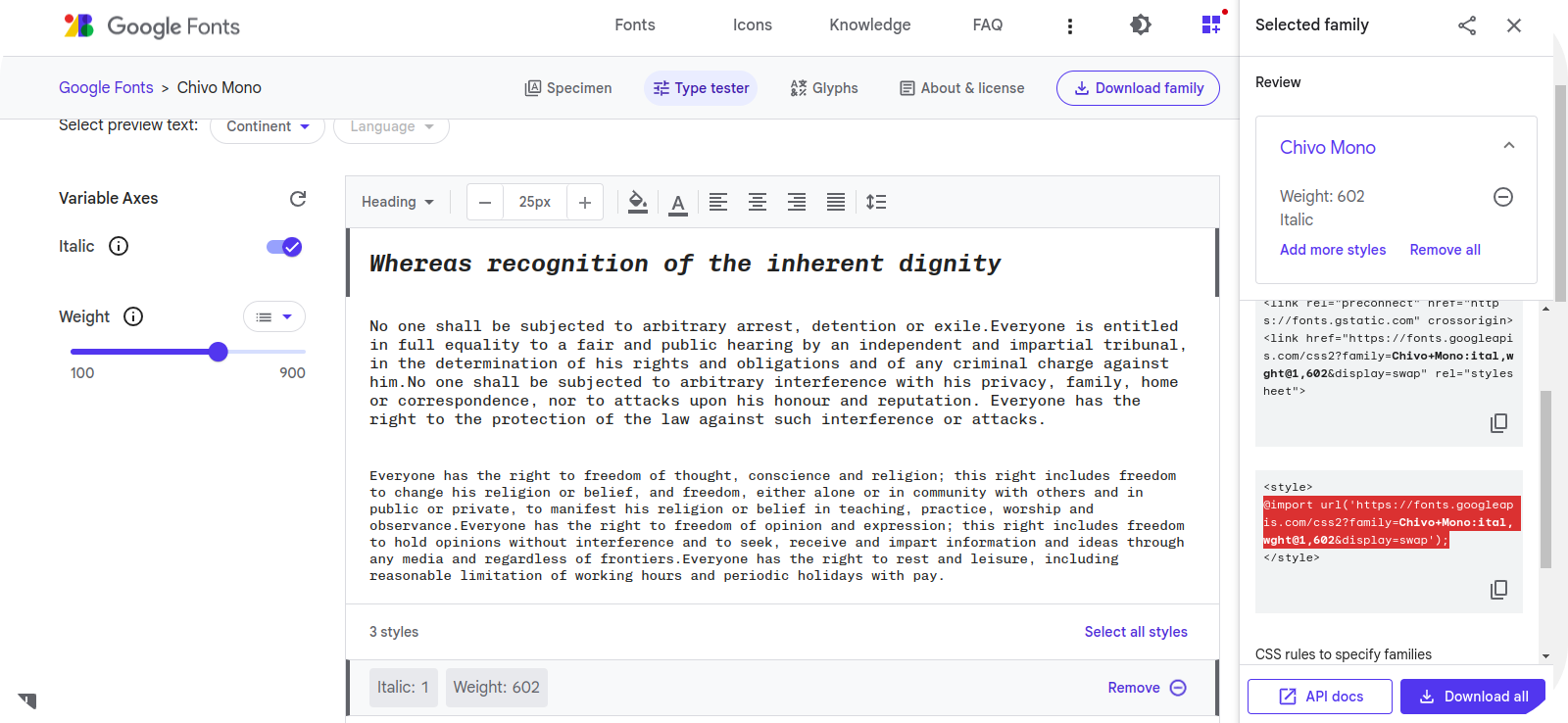Click the Chivo Mono family title link
Screen dimensions: 1568x723
(x=1328, y=147)
